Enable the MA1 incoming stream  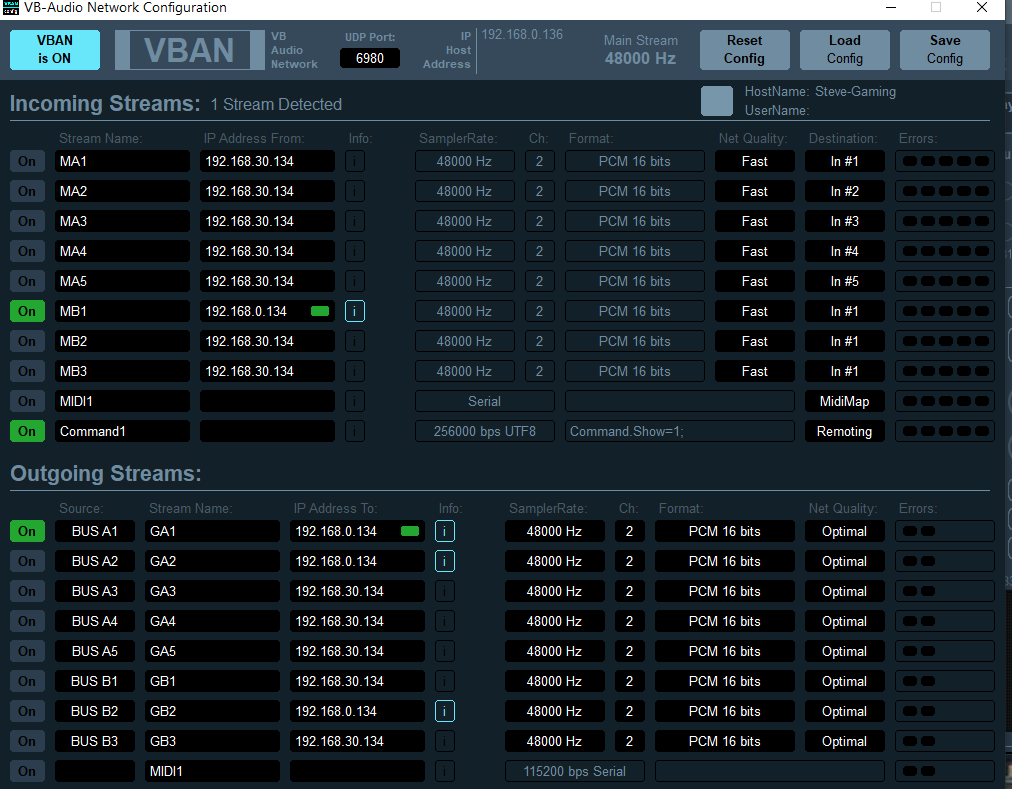27,161
